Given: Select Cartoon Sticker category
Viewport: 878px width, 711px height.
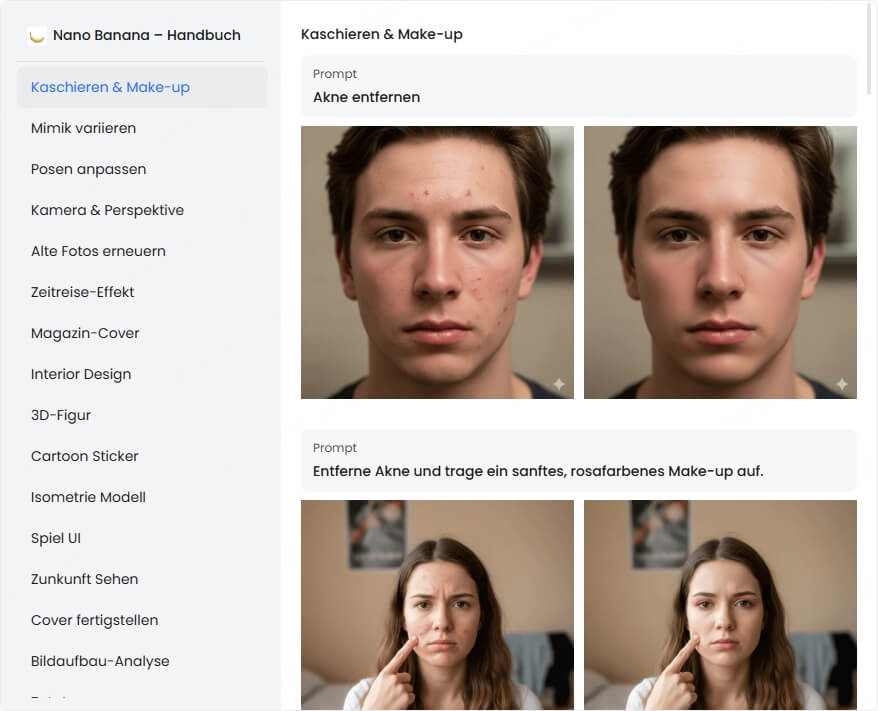Looking at the screenshot, I should click(x=85, y=456).
